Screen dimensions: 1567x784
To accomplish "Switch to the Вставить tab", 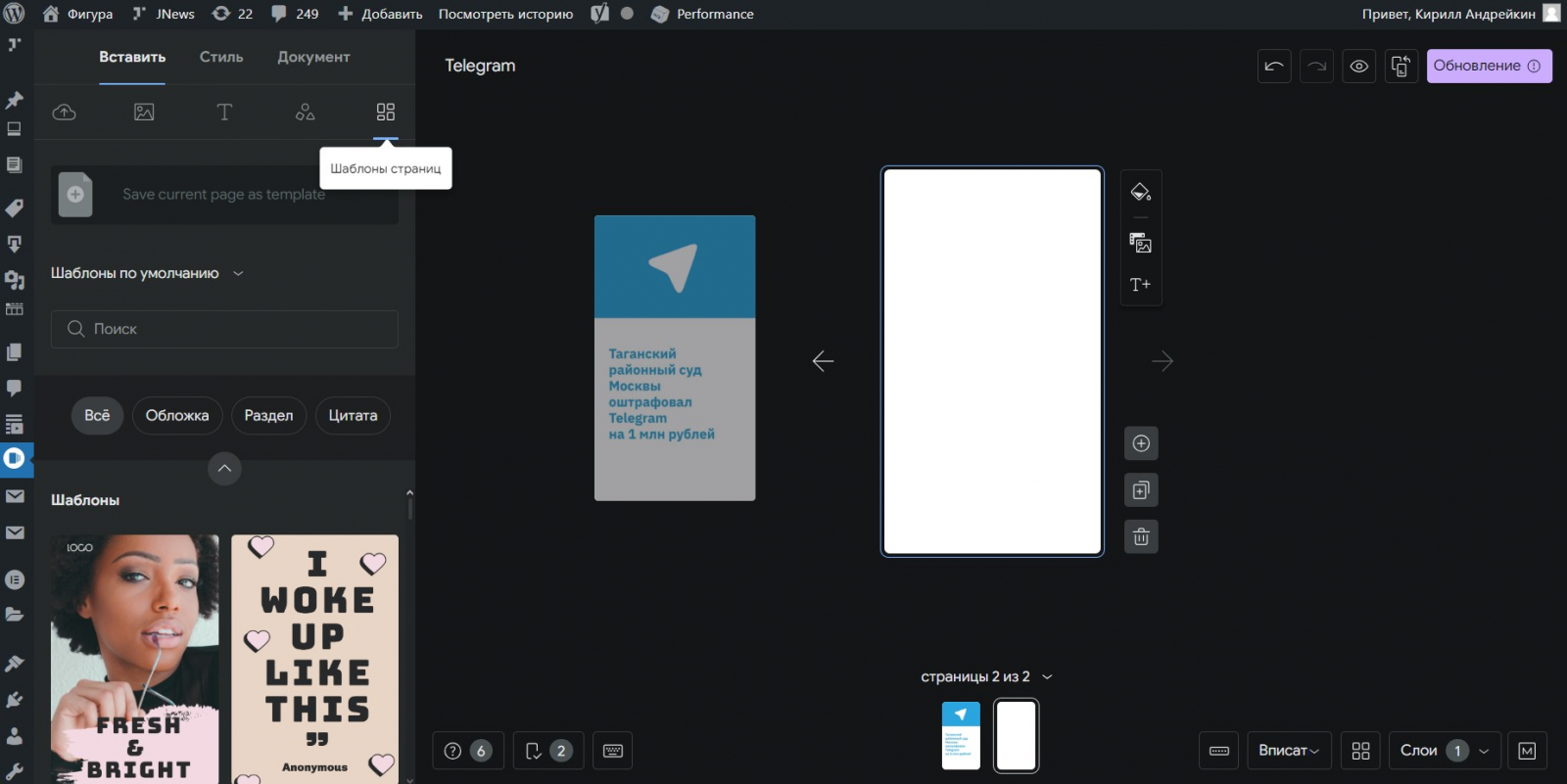I will pos(132,57).
